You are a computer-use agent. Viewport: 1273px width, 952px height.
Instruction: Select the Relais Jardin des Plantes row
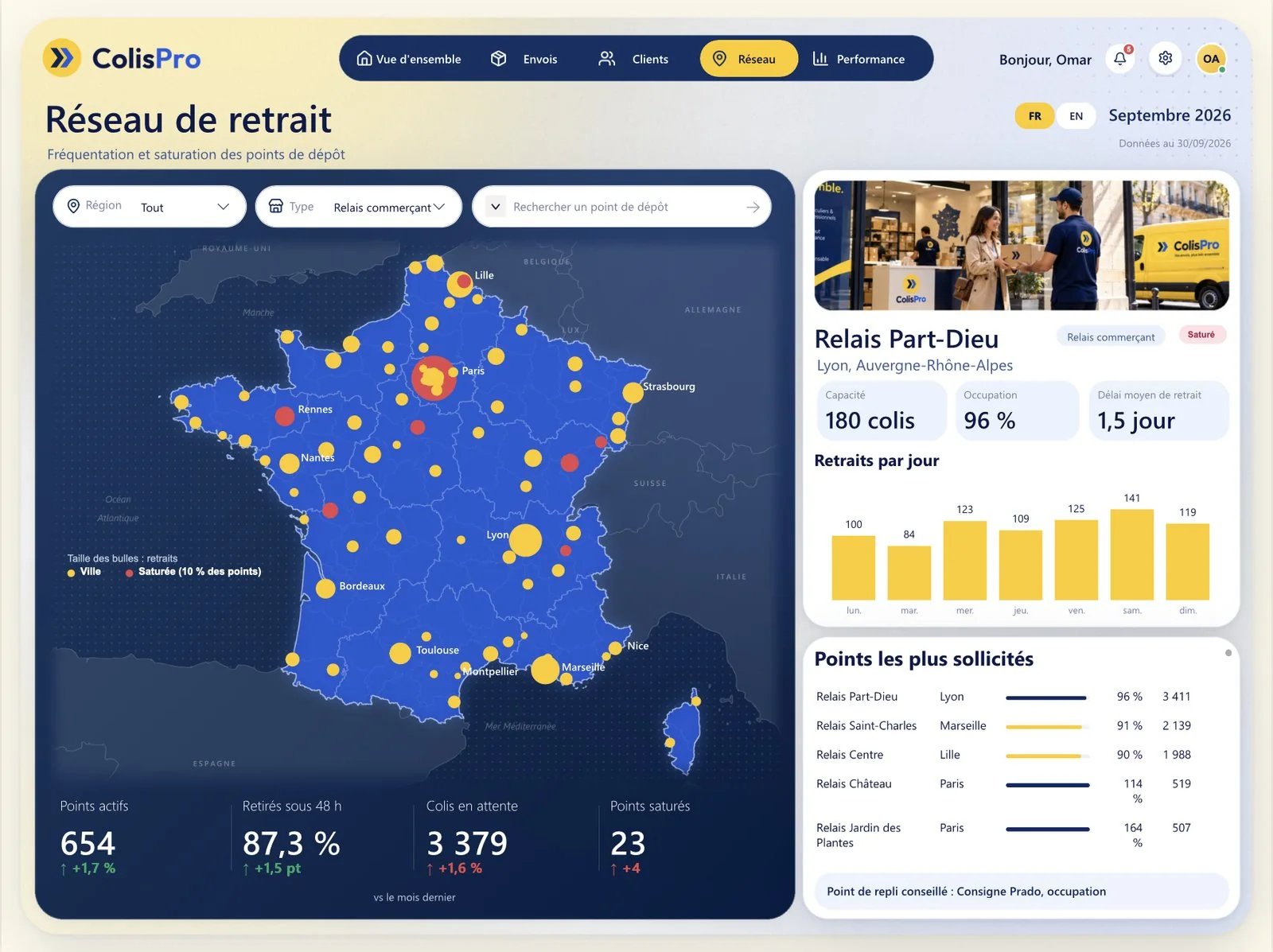[1004, 835]
